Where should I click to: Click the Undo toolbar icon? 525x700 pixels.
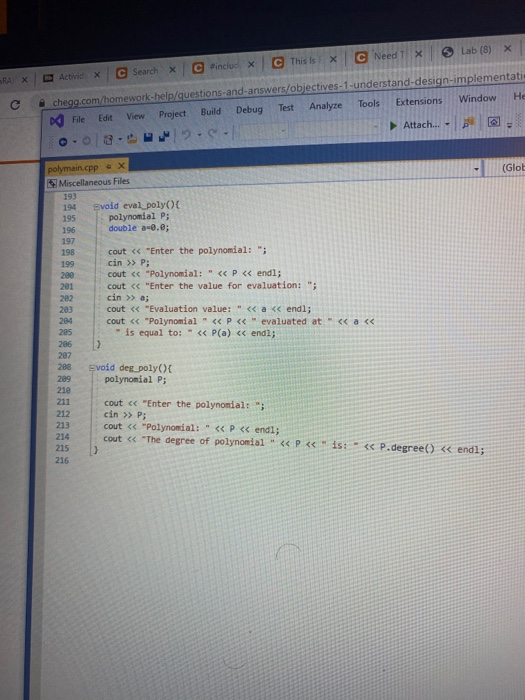[187, 135]
